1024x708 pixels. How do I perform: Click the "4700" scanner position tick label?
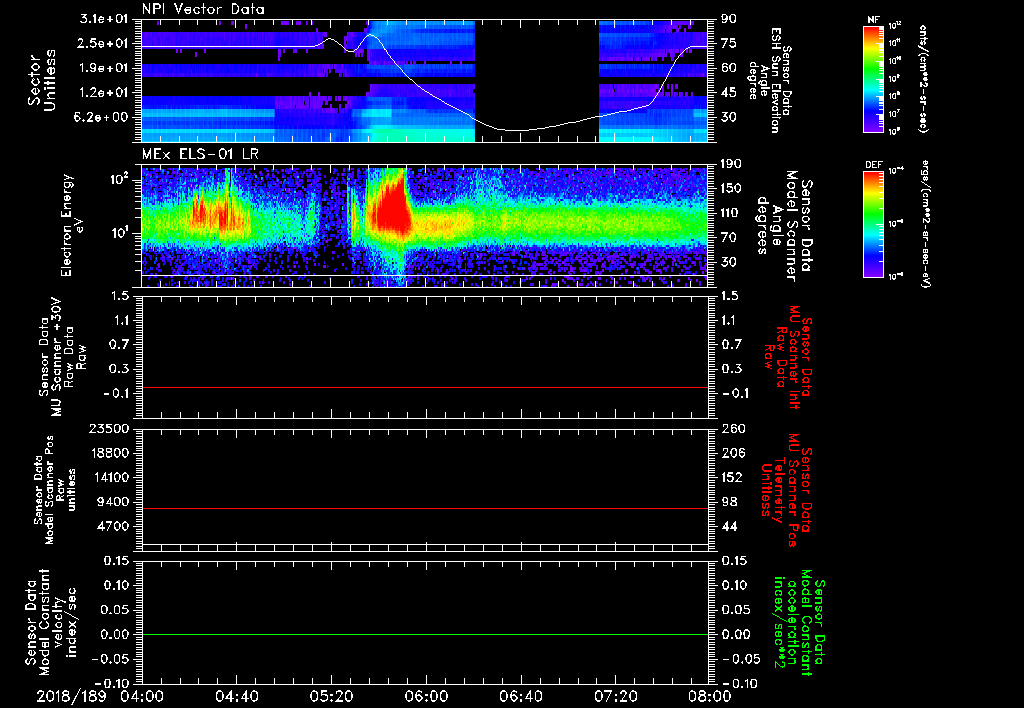coord(114,527)
